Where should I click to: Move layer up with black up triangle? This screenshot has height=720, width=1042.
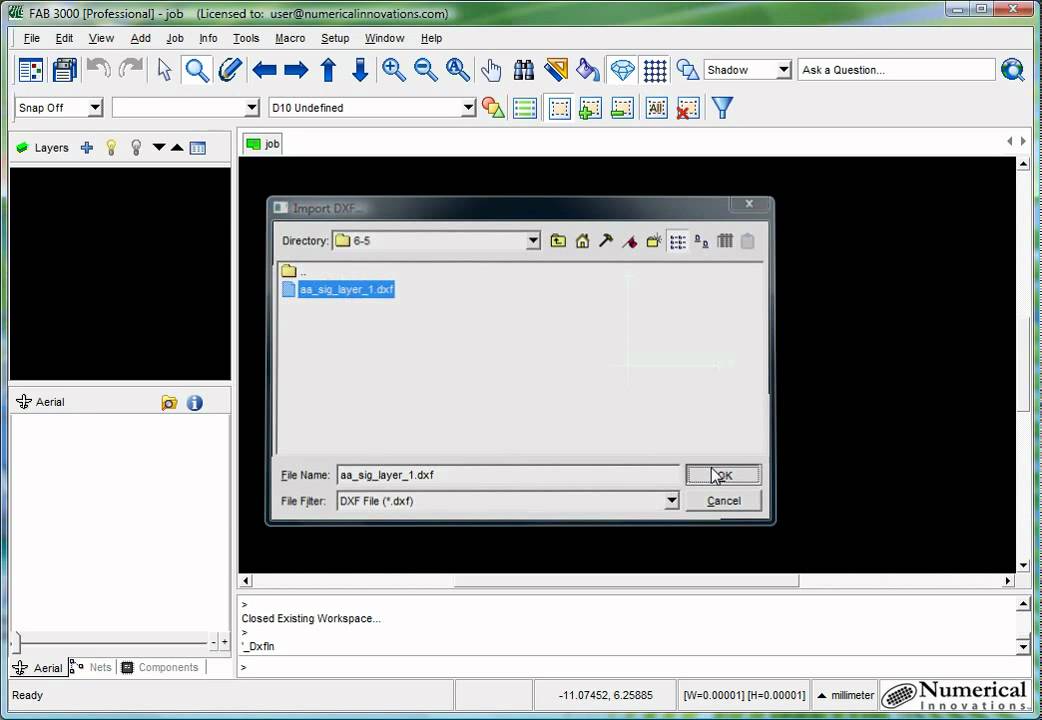pyautogui.click(x=177, y=148)
